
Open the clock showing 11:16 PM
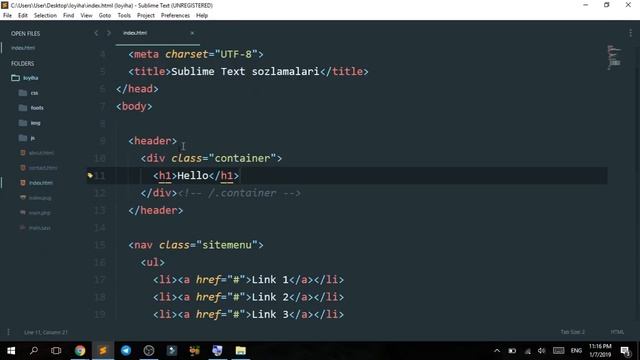(600, 351)
